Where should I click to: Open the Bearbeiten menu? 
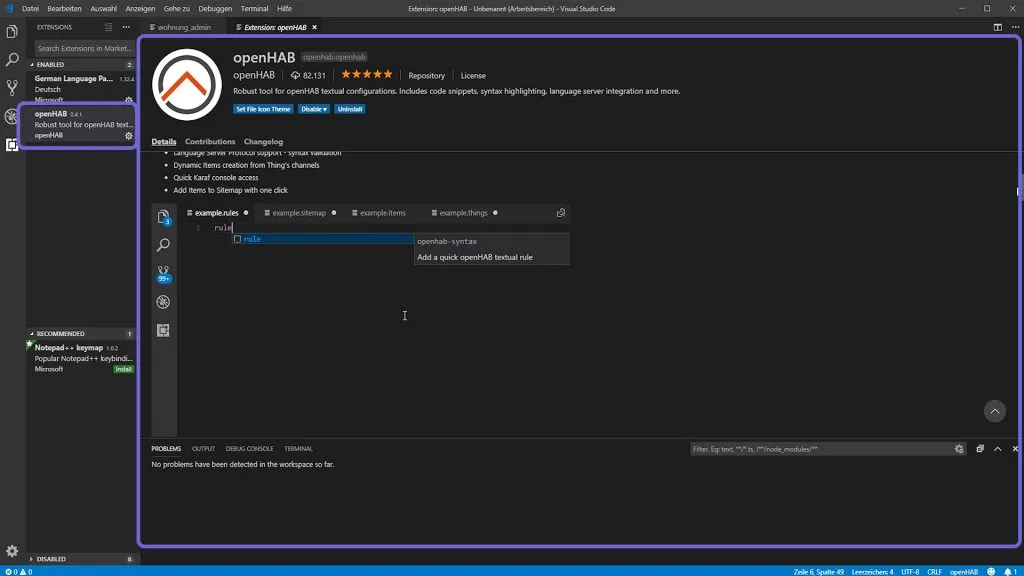pyautogui.click(x=64, y=8)
